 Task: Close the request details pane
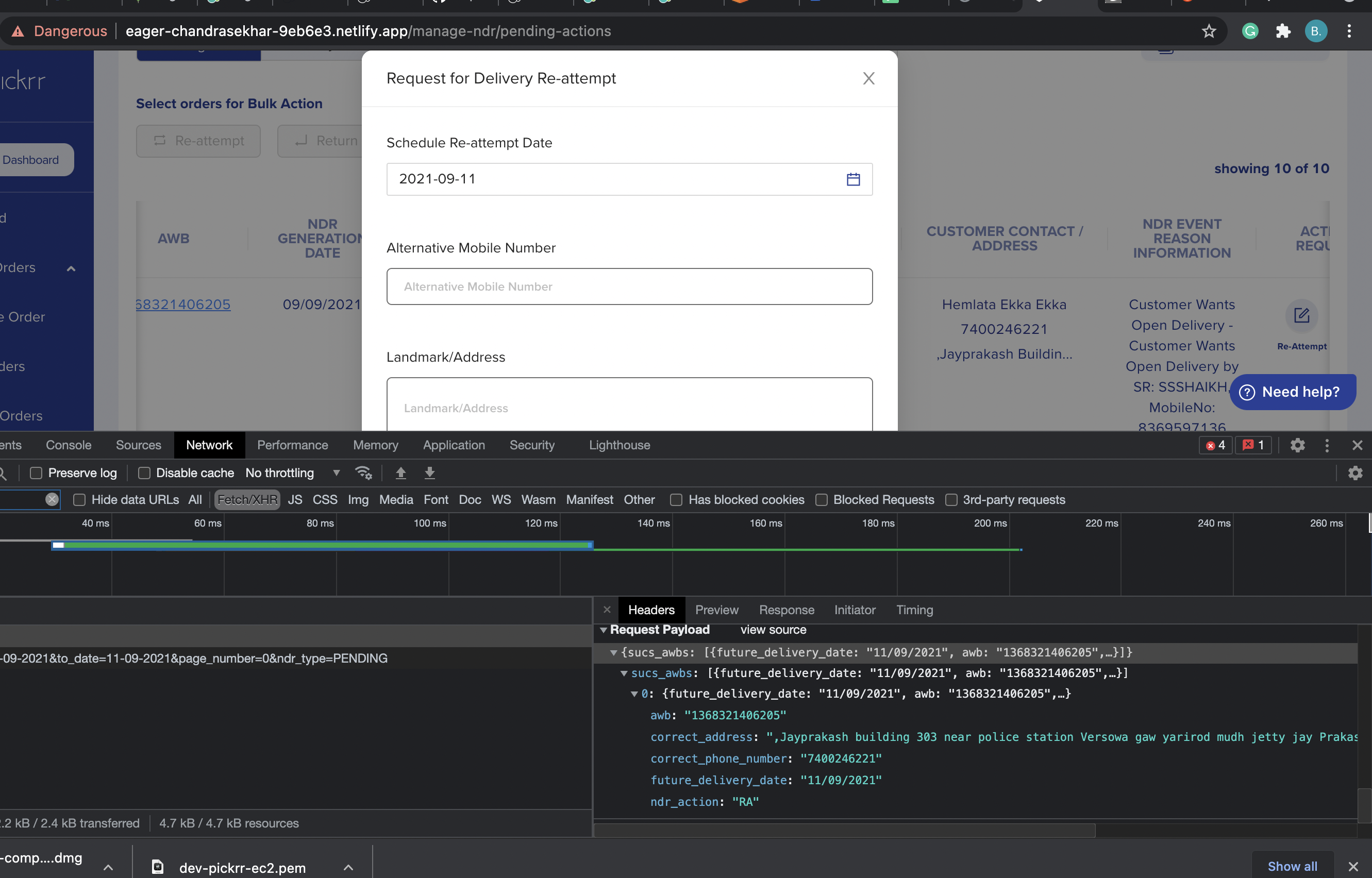point(607,610)
